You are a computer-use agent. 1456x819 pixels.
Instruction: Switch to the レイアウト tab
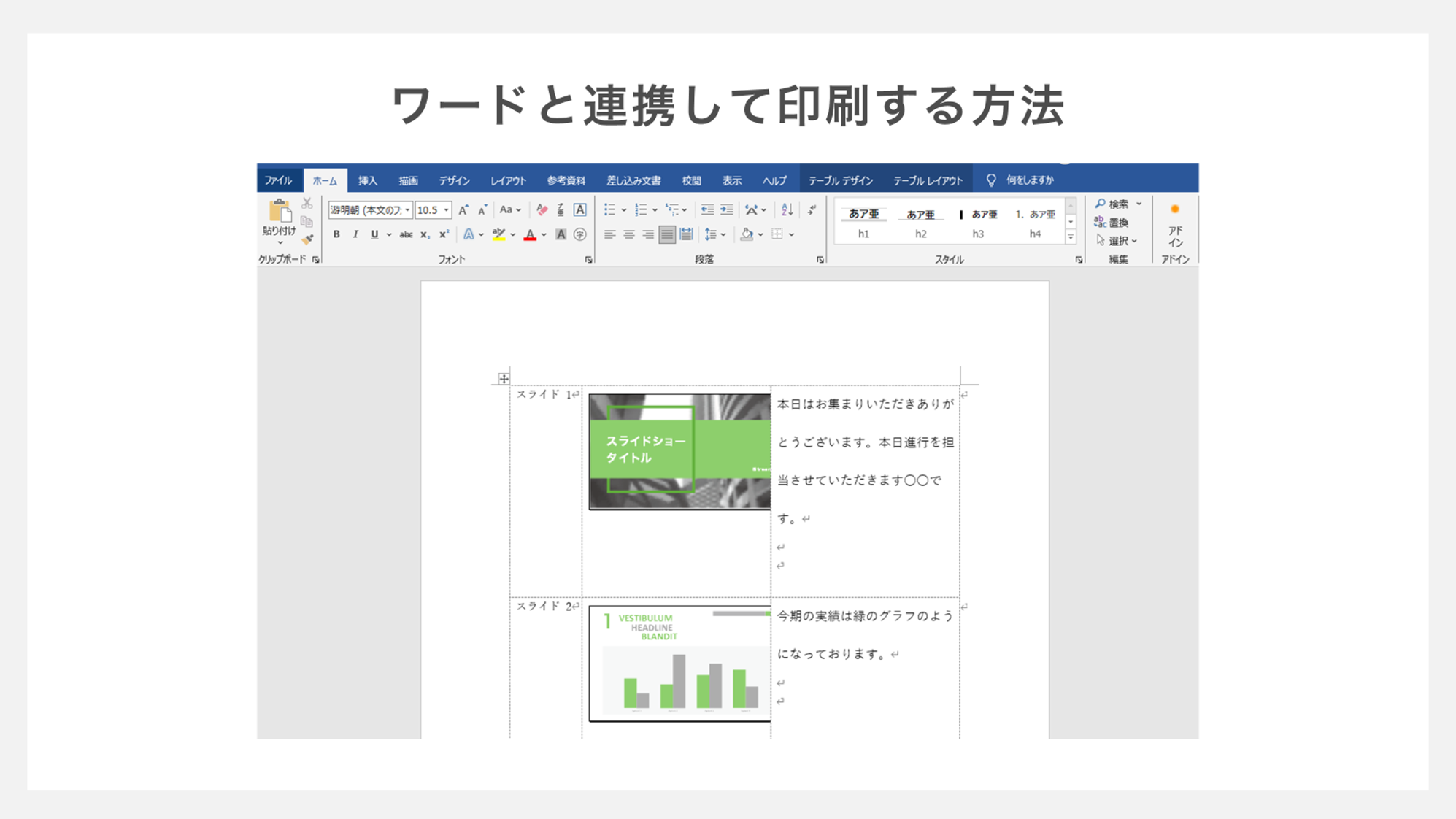[508, 180]
